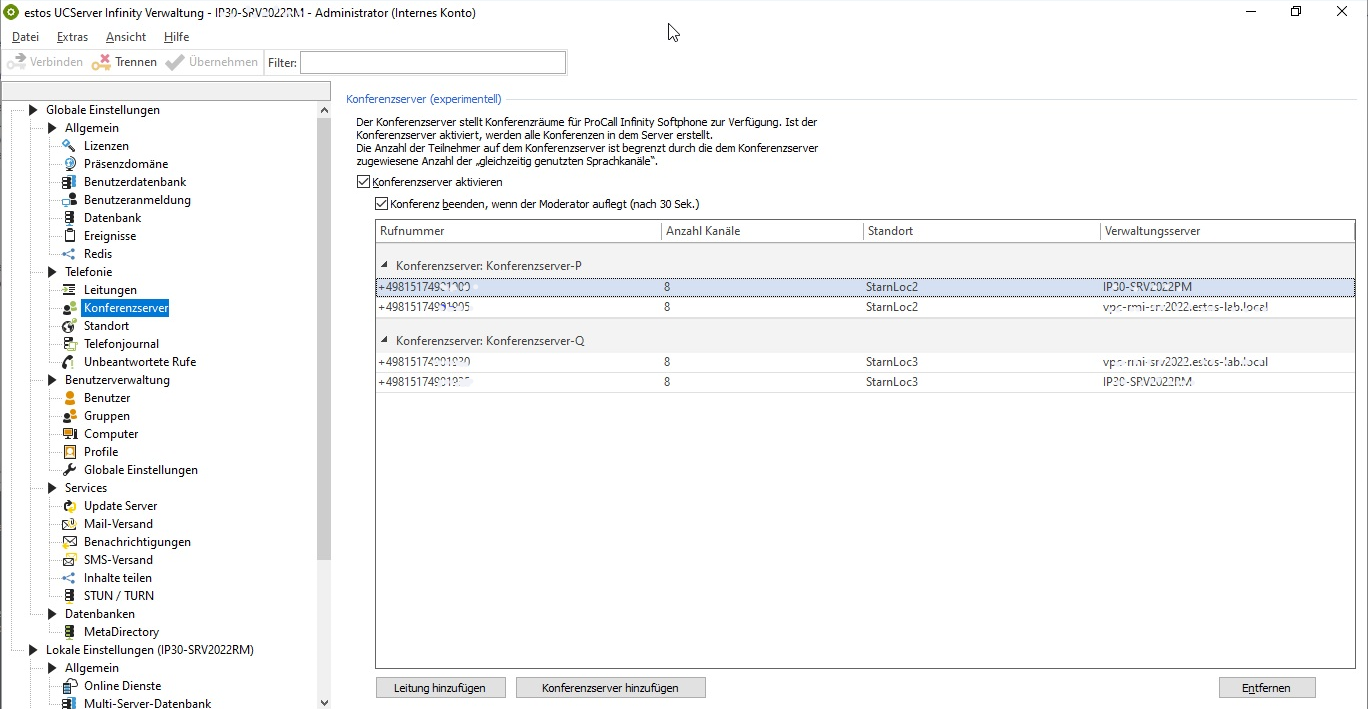Screen dimensions: 1368x709
Task: Collapse the Benutzerverwaltung tree node
Action: tap(52, 380)
